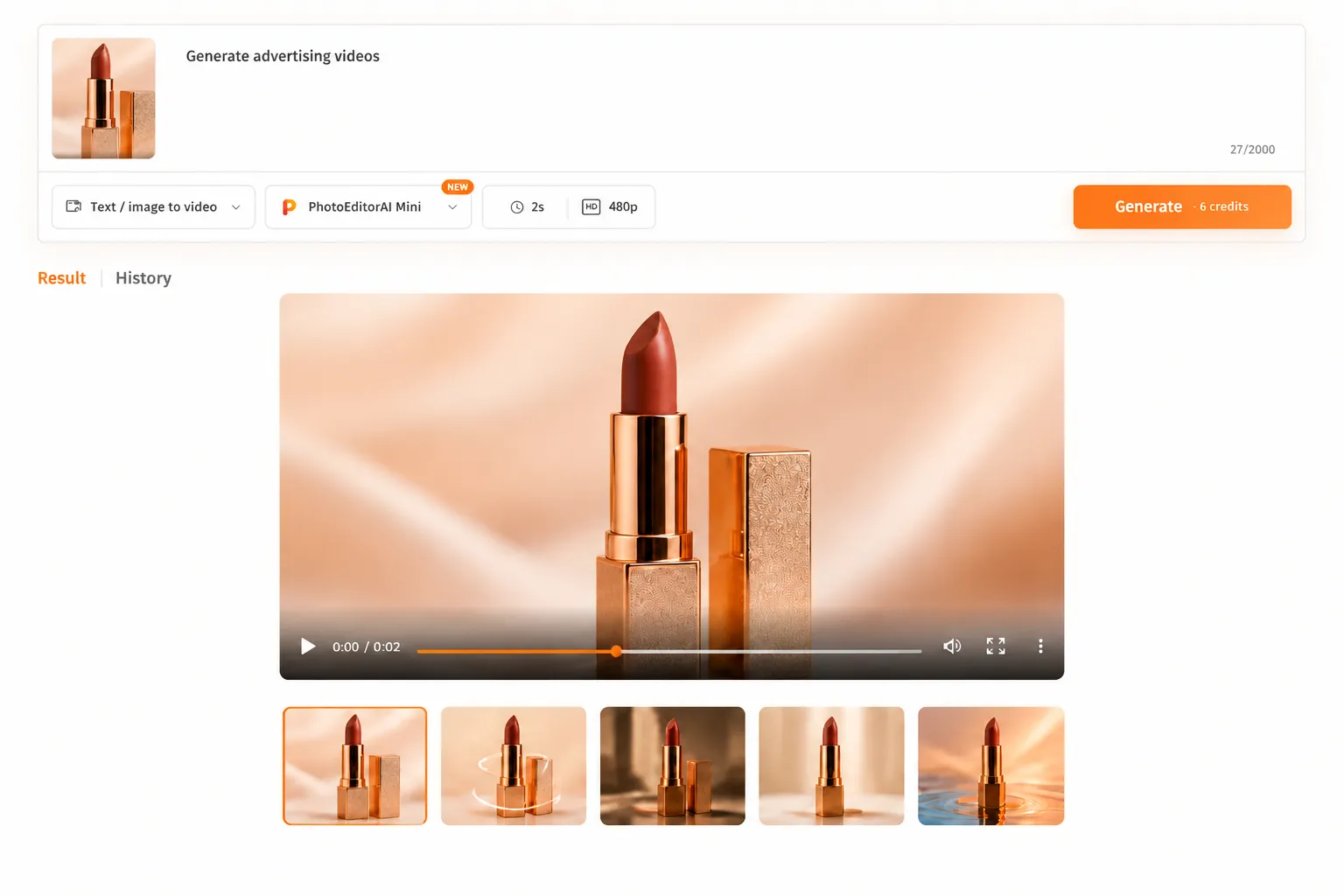
Task: Switch to the Result tab
Action: [x=61, y=278]
